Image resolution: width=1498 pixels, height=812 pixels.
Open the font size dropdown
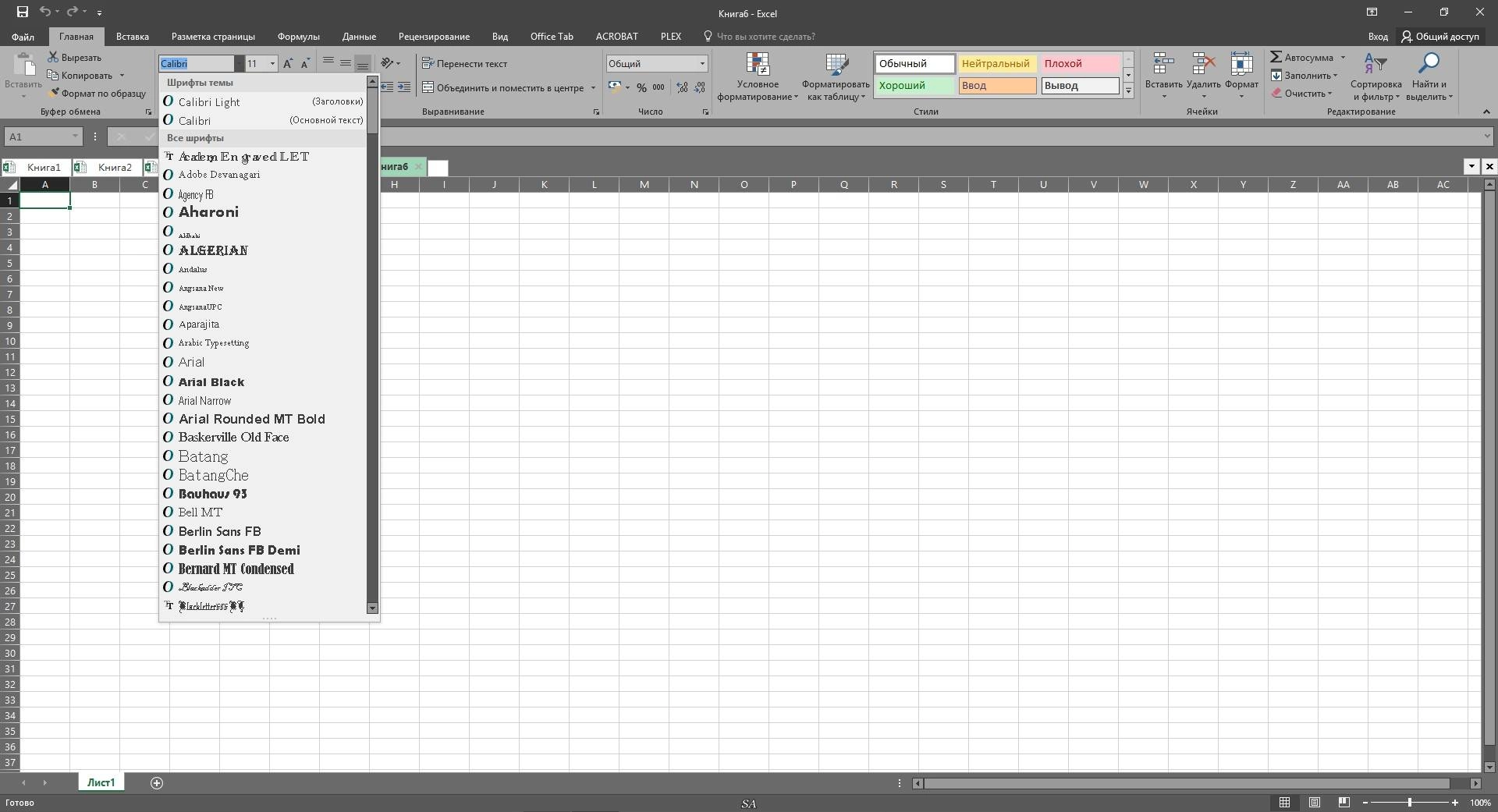(x=272, y=63)
